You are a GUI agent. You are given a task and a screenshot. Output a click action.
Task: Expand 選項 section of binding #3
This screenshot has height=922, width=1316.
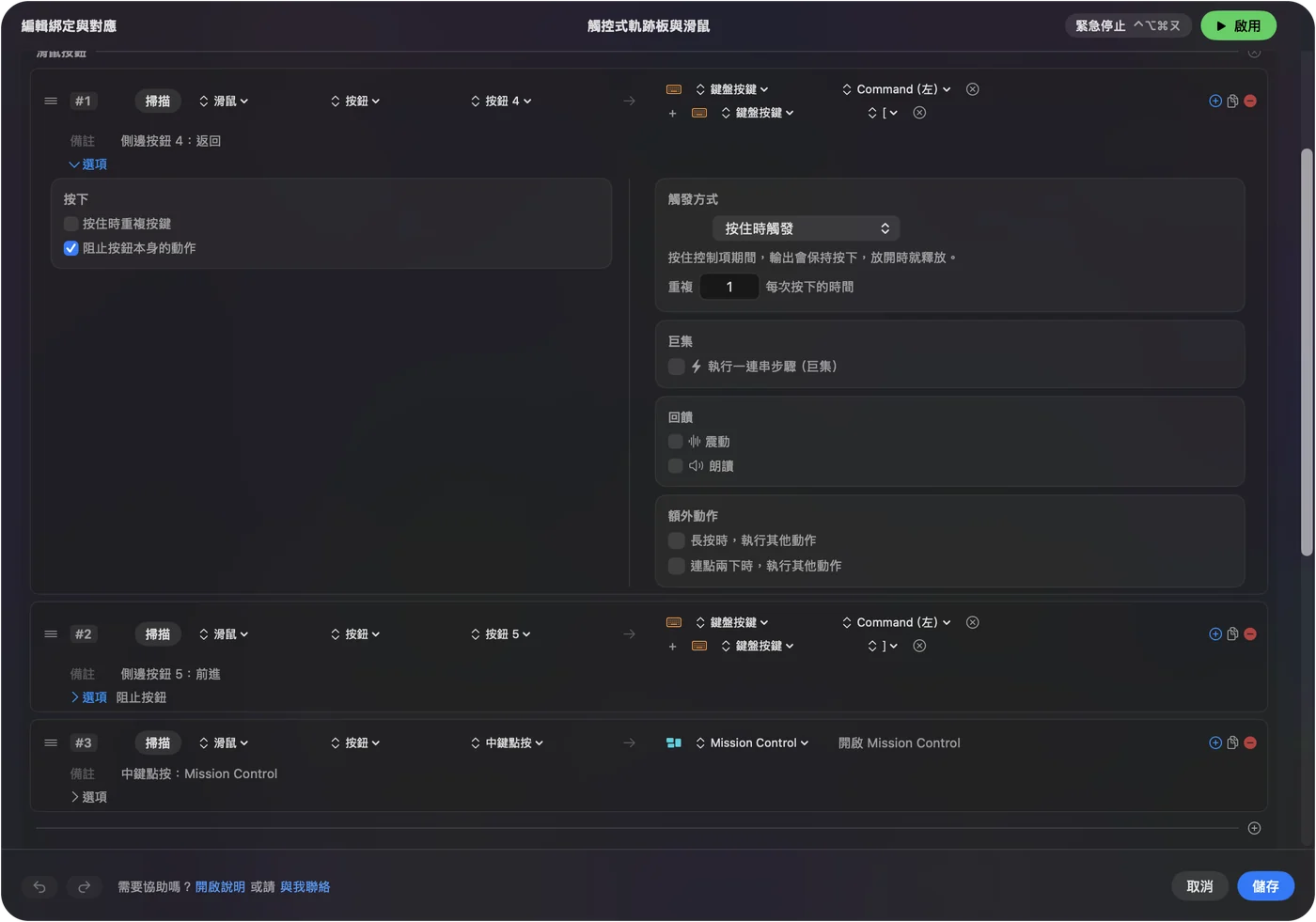[x=88, y=797]
